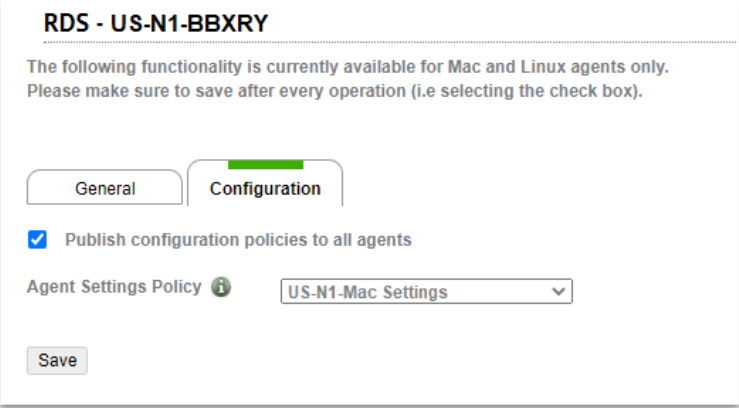Click the Save button
Screen dimensions: 739x408
point(57,360)
